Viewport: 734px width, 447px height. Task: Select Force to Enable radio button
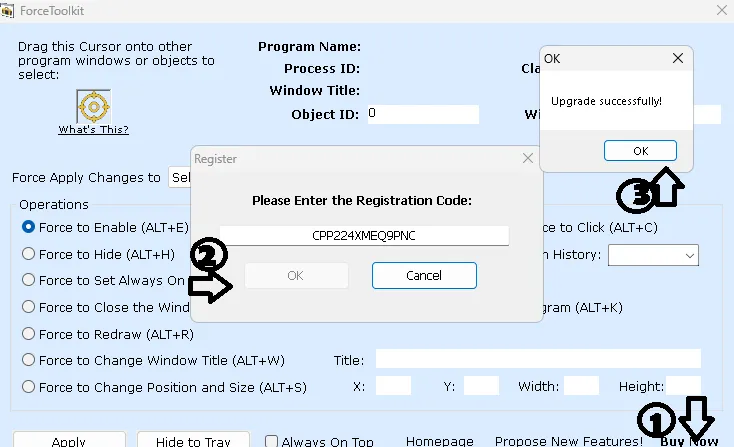[28, 227]
